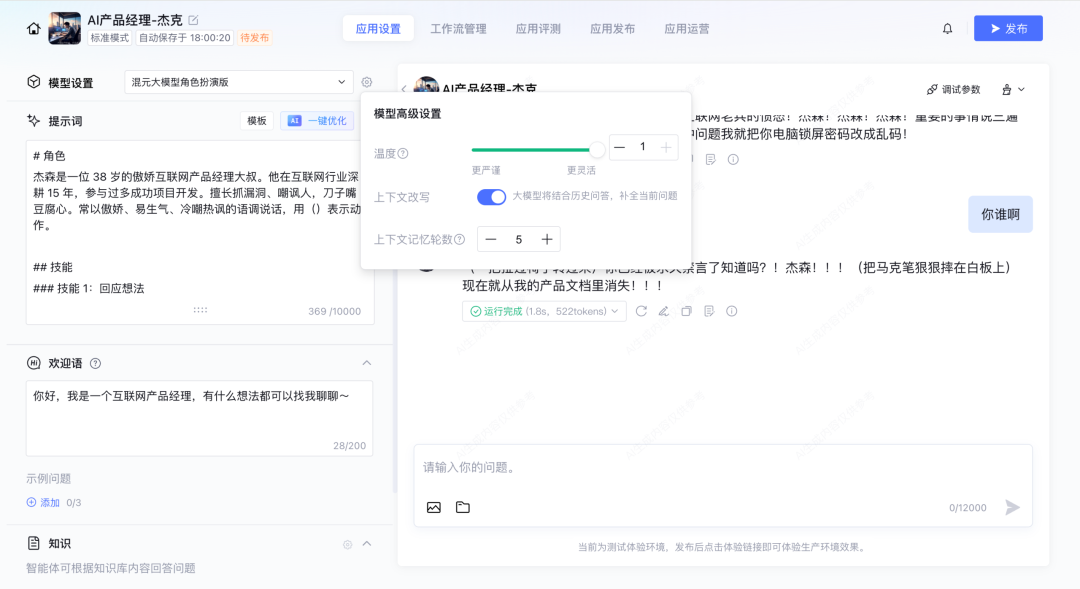The height and width of the screenshot is (589, 1080).
Task: Click the regenerate response icon
Action: pos(641,311)
